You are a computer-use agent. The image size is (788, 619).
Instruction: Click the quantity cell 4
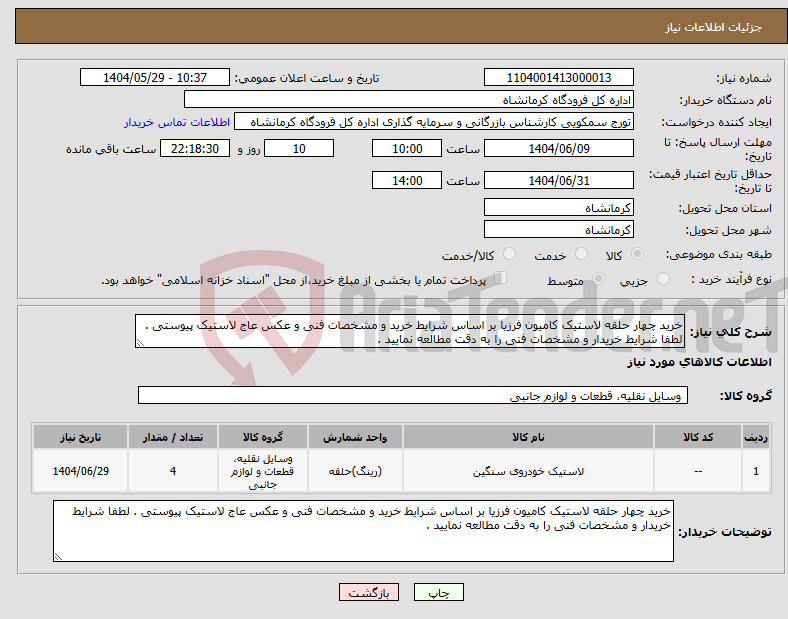coord(173,471)
